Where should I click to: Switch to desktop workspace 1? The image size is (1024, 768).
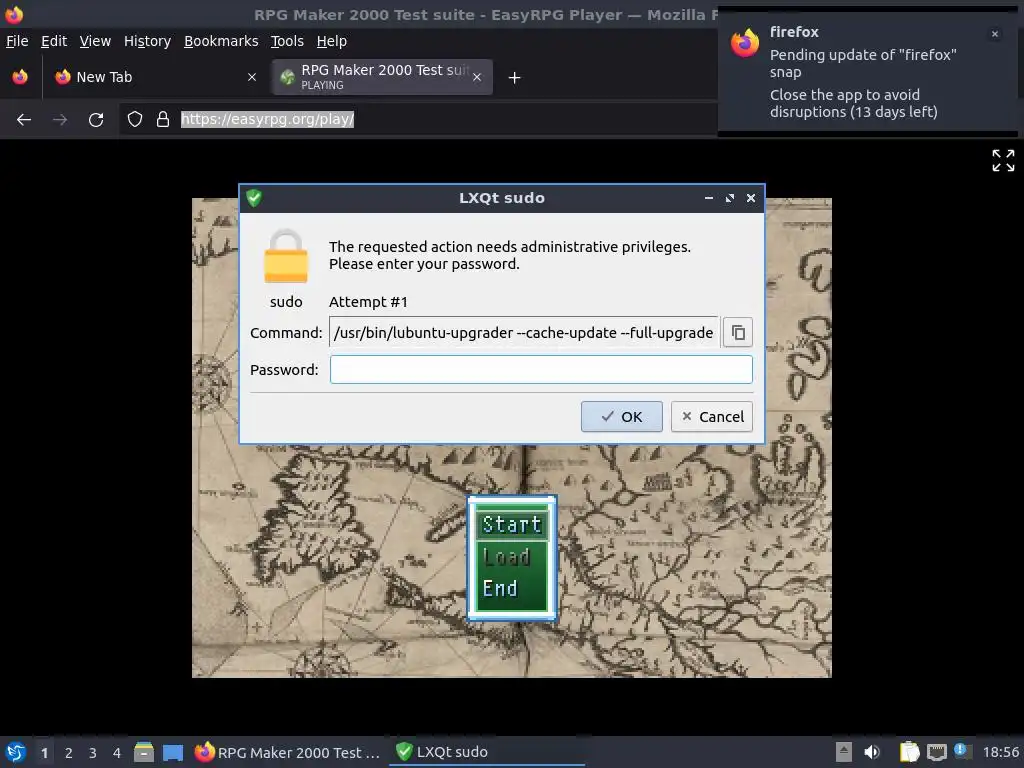44,753
